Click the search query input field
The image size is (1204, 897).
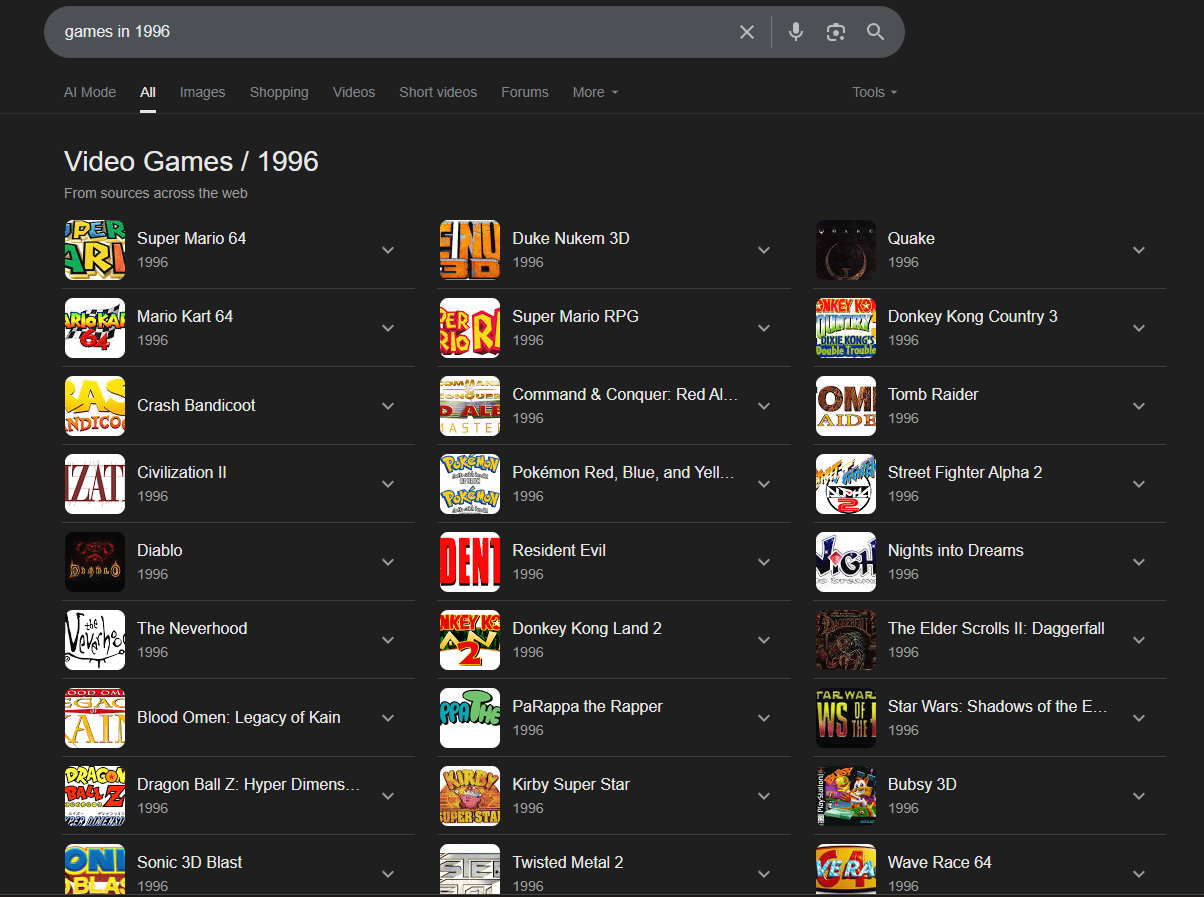tap(395, 32)
